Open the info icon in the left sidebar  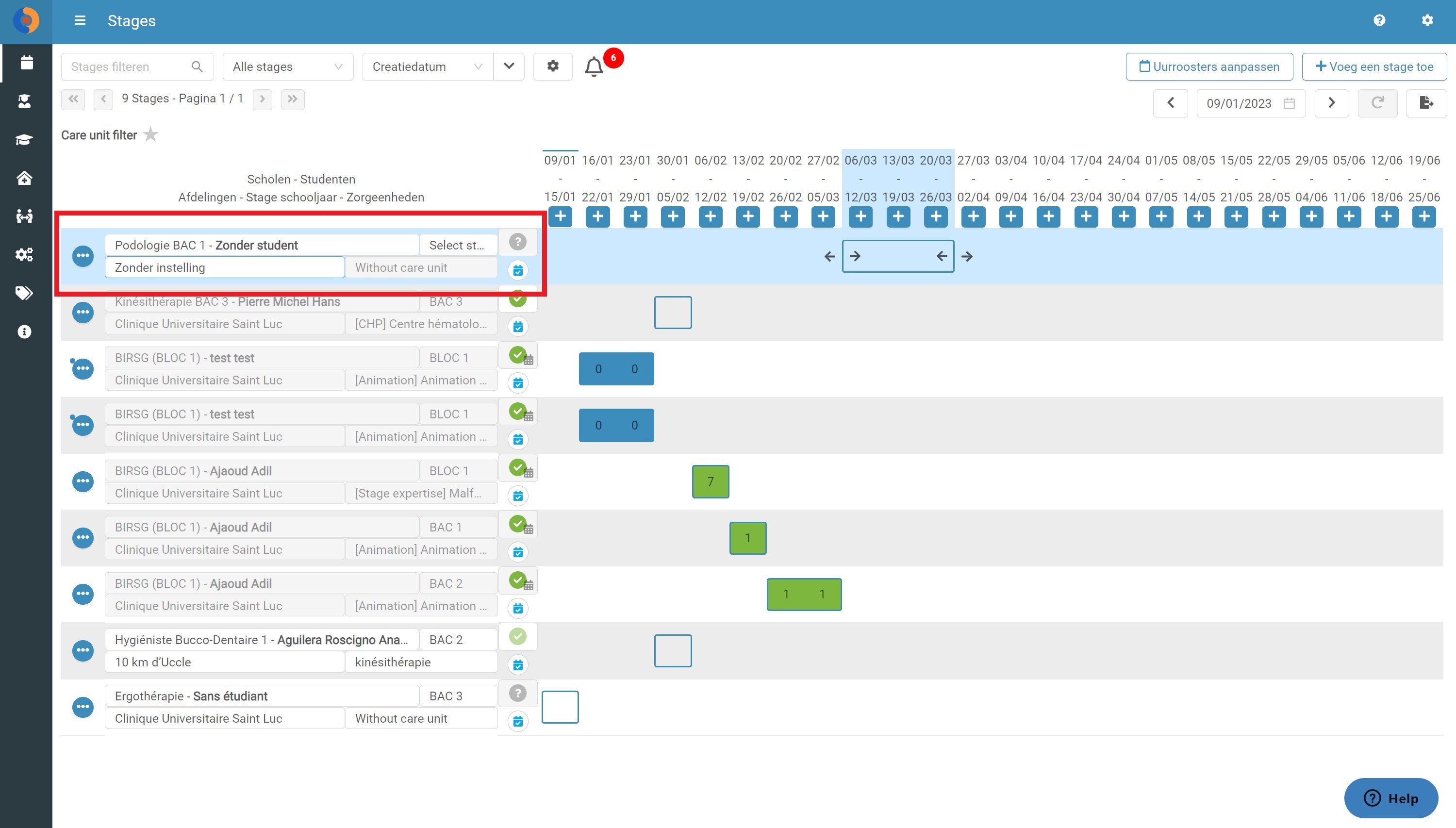coord(24,331)
